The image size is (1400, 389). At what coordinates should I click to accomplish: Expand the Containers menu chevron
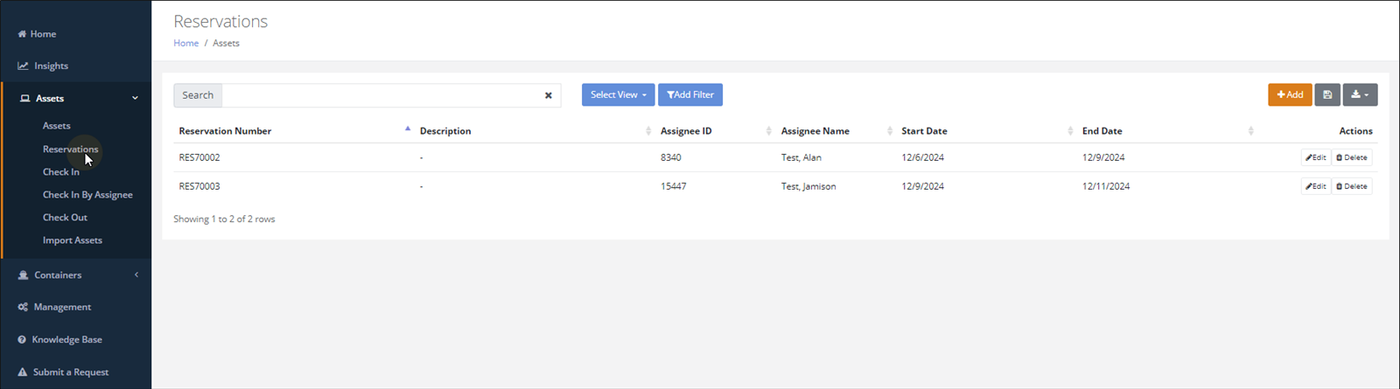coord(136,275)
